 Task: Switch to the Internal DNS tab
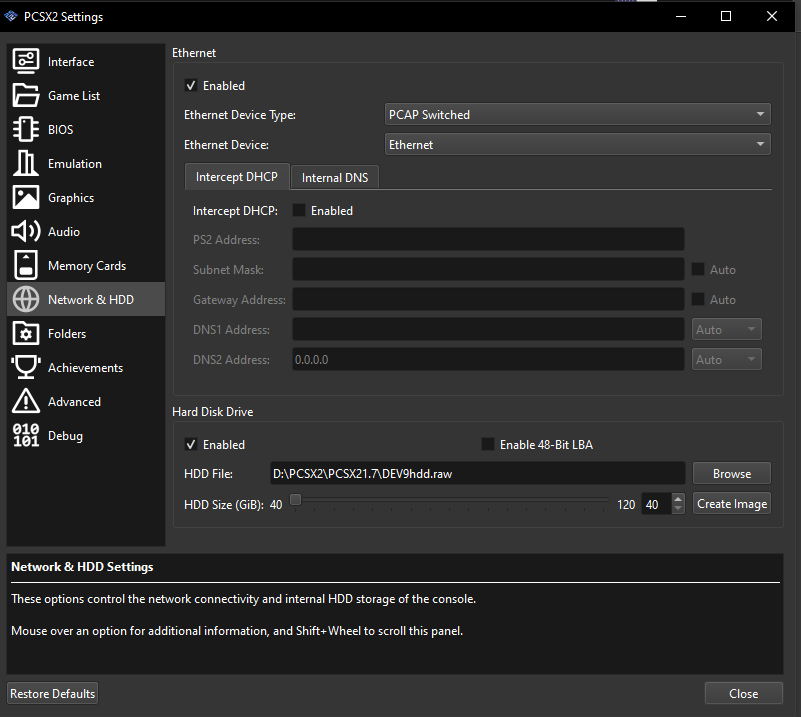333,176
